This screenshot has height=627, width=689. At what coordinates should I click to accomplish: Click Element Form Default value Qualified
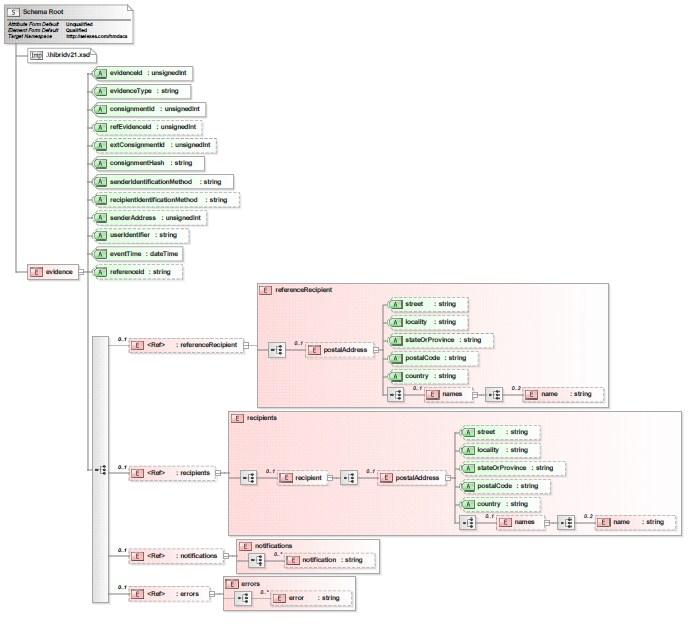[76, 30]
